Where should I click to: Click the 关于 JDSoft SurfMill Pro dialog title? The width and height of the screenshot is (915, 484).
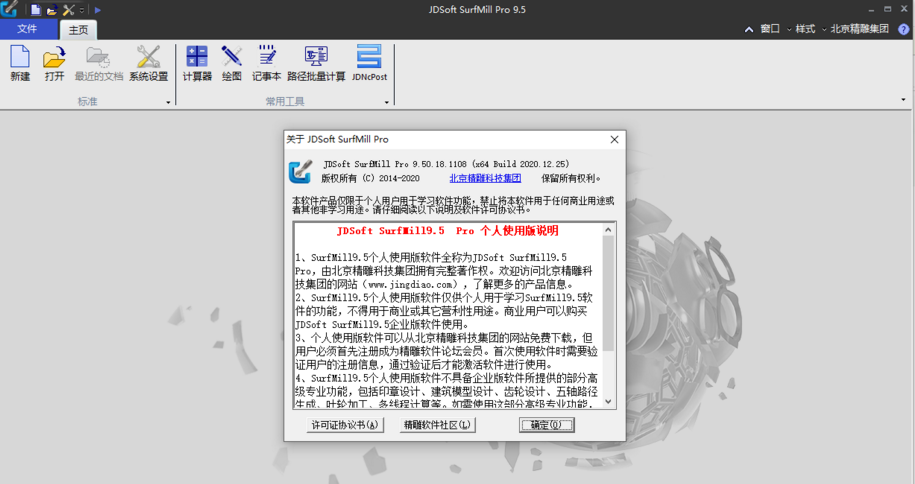[337, 140]
